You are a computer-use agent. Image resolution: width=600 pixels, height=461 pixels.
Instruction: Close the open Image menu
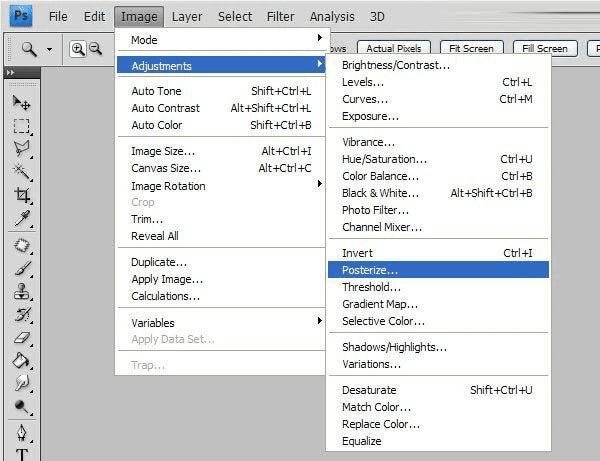[x=139, y=16]
